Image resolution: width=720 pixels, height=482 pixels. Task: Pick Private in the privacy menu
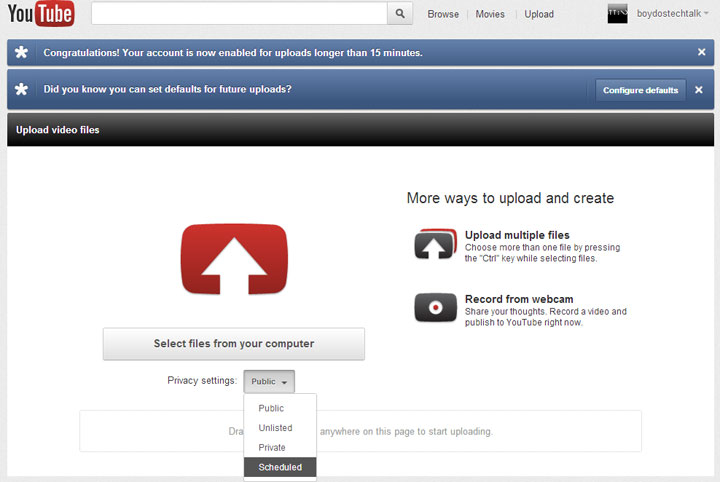click(x=272, y=447)
